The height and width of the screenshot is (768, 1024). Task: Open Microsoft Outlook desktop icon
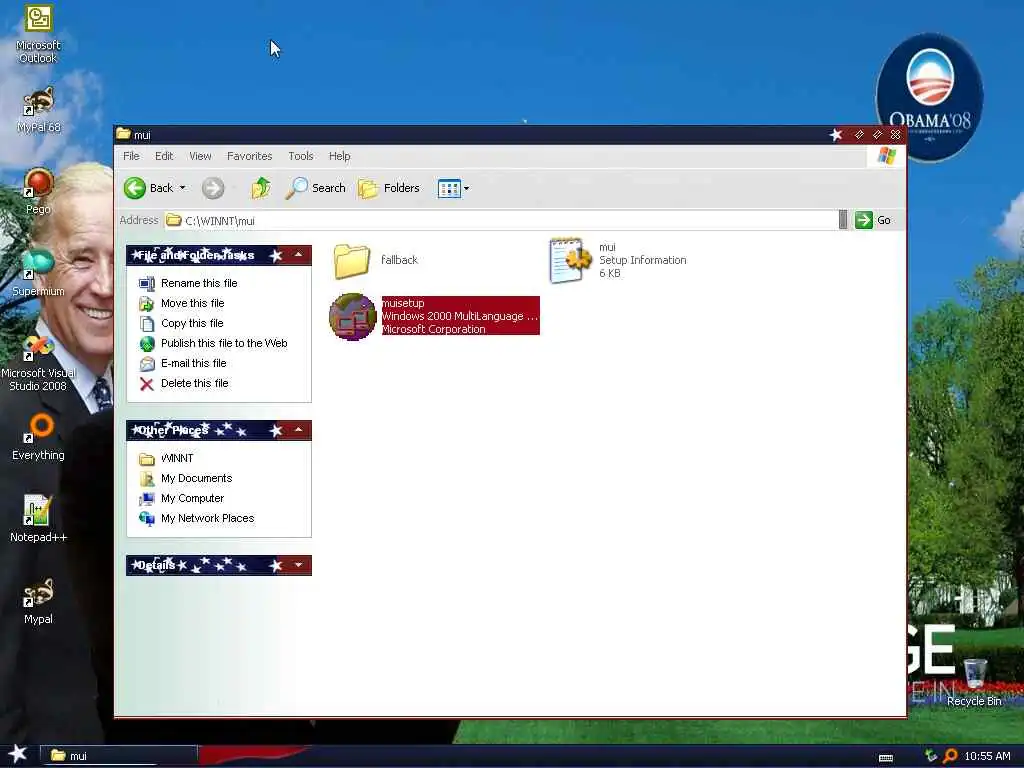[x=39, y=33]
